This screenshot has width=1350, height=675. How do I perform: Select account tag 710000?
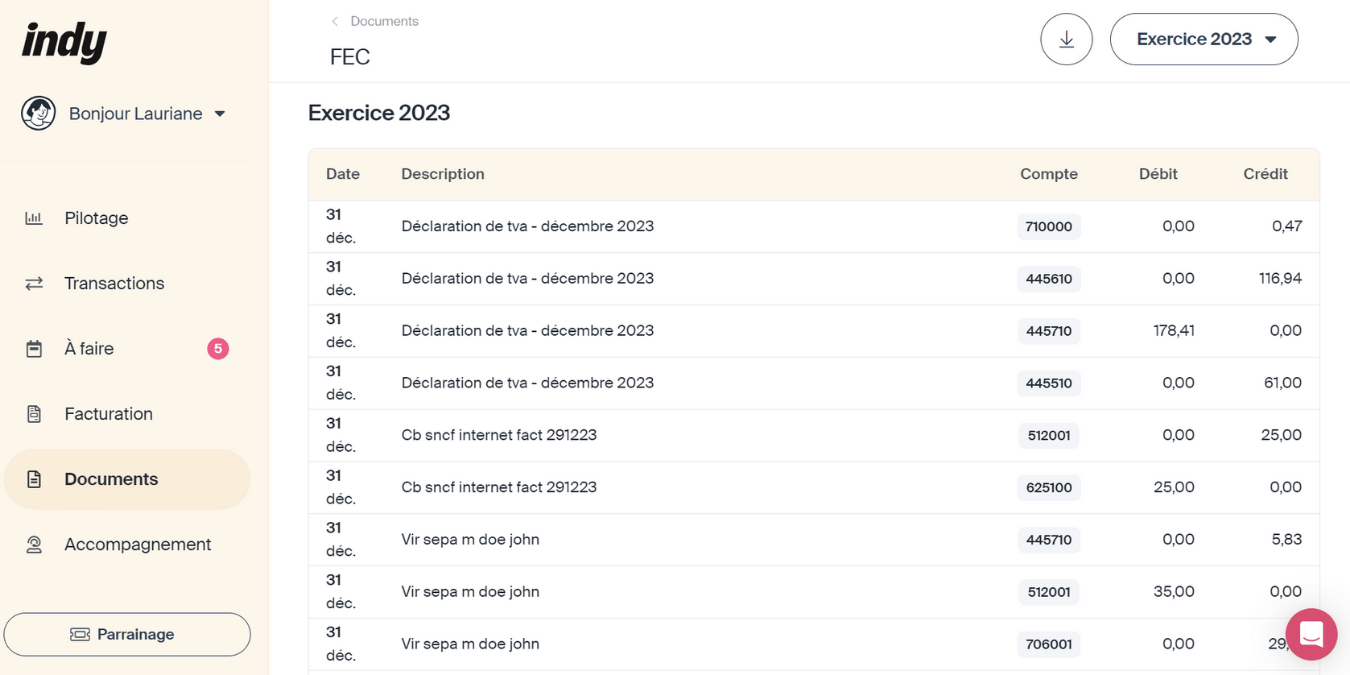pyautogui.click(x=1048, y=227)
